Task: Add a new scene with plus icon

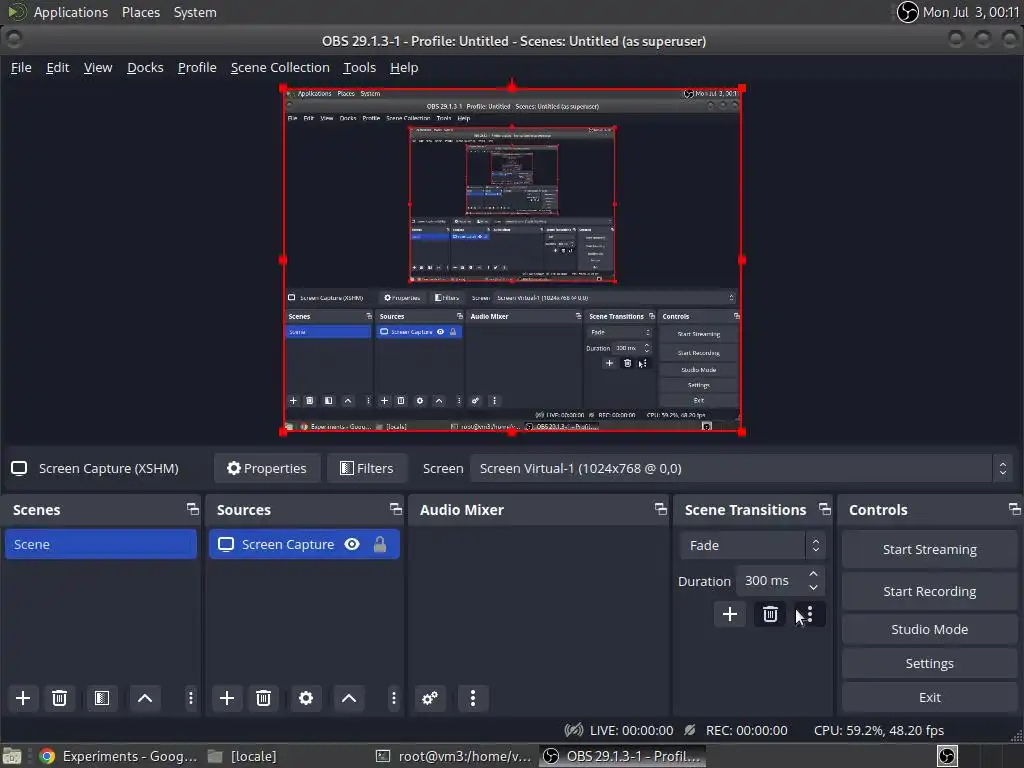Action: pos(23,698)
